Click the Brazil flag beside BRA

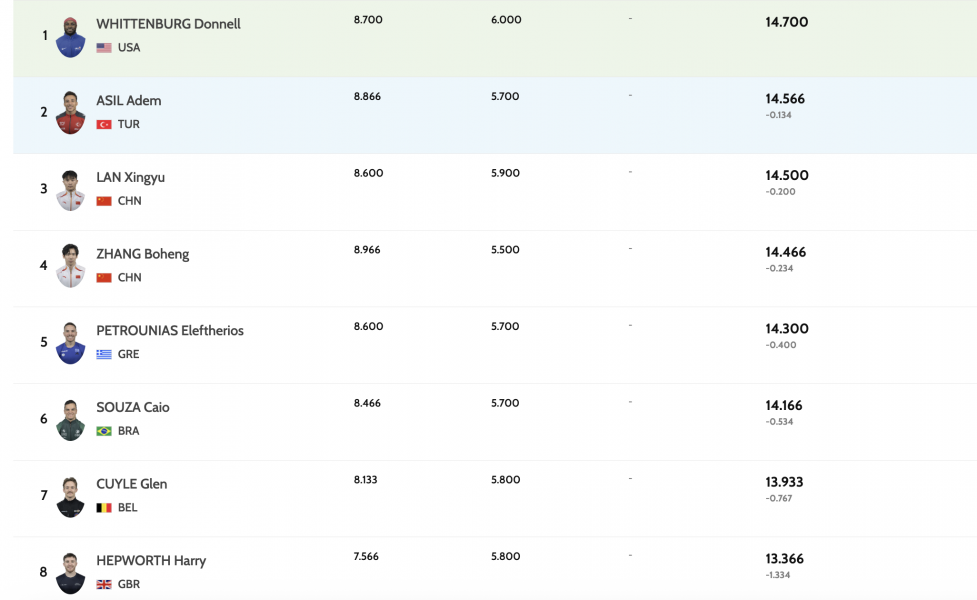point(104,431)
